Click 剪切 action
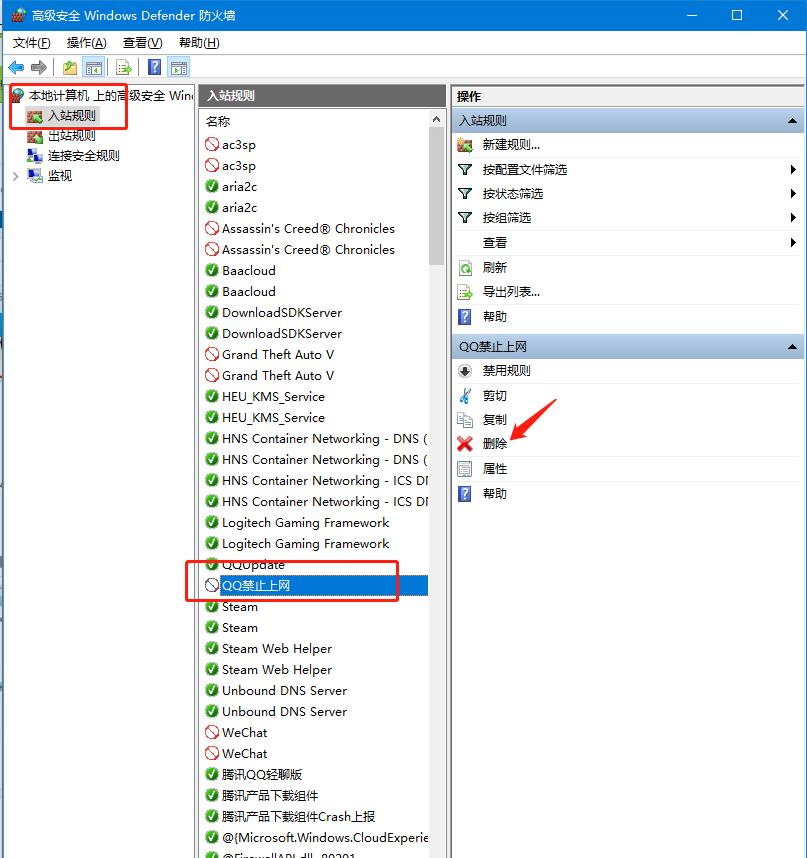 [x=495, y=396]
